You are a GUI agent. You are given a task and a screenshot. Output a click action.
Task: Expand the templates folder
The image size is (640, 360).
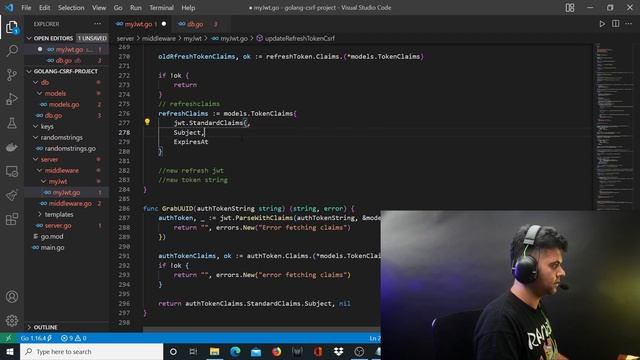tap(40, 214)
